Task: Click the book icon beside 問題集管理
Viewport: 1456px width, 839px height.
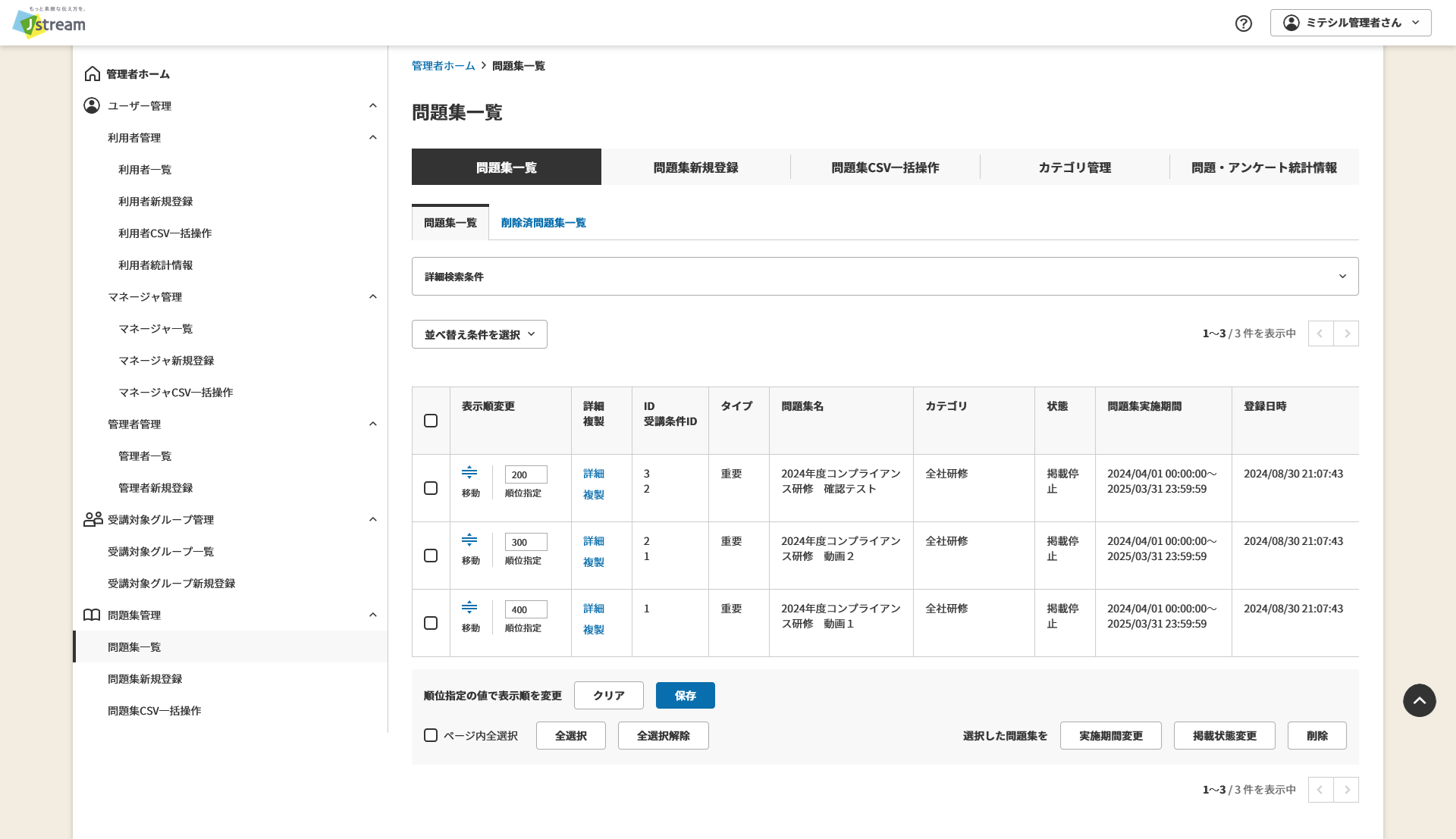Action: coord(92,615)
